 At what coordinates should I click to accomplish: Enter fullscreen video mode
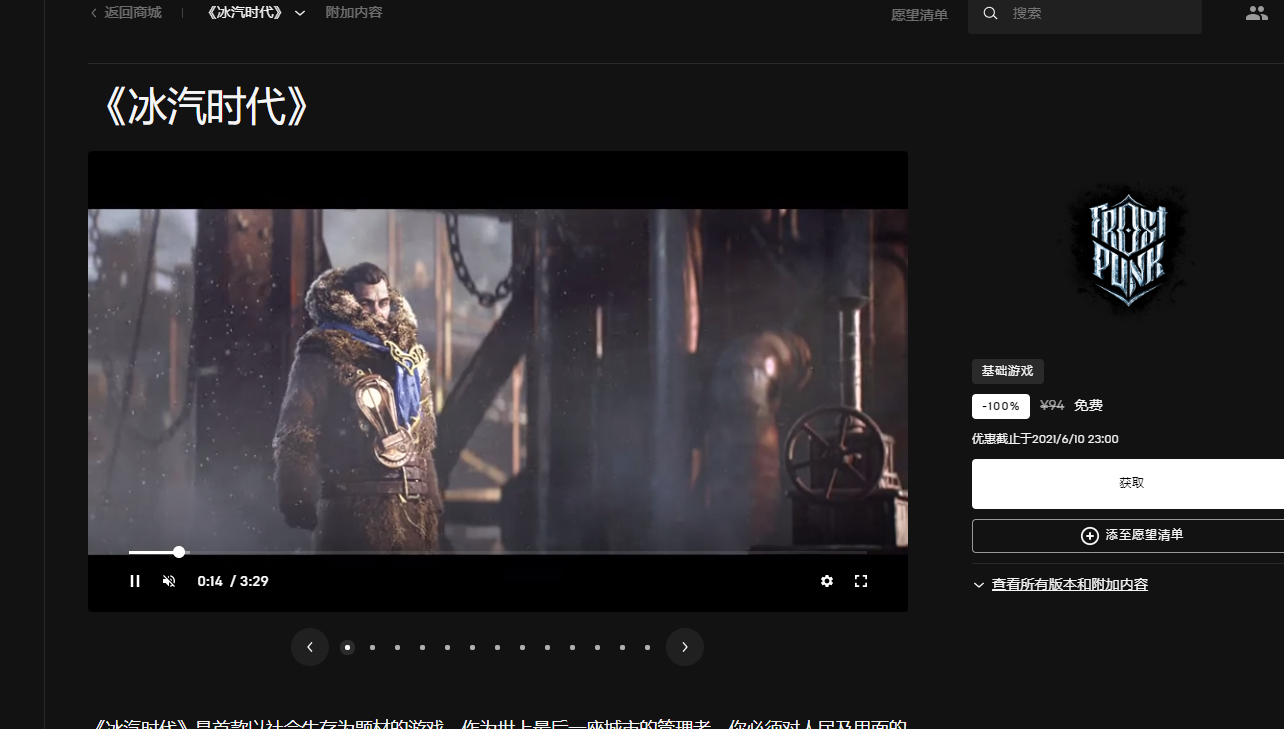[x=861, y=581]
